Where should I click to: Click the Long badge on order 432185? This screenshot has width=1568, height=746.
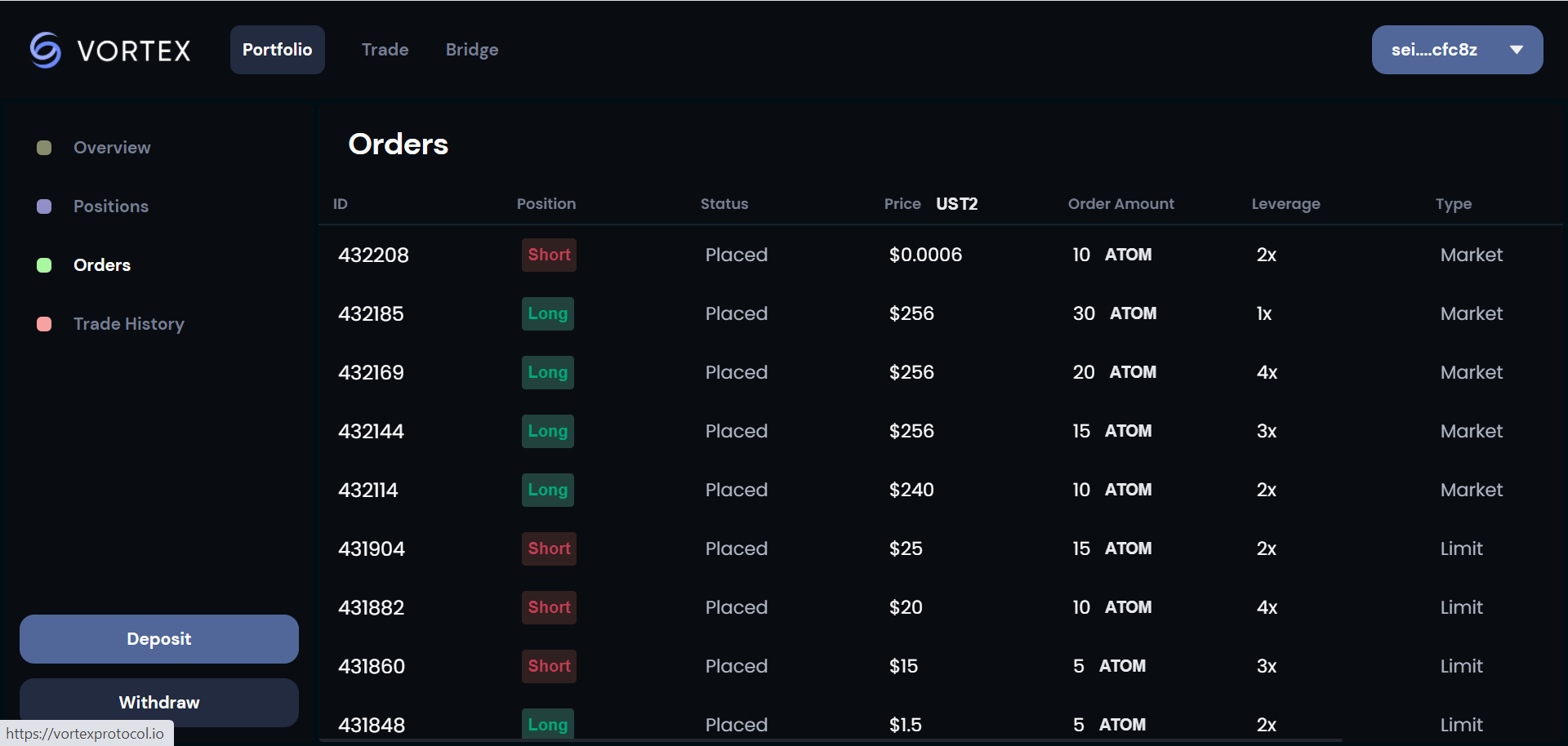click(x=548, y=313)
